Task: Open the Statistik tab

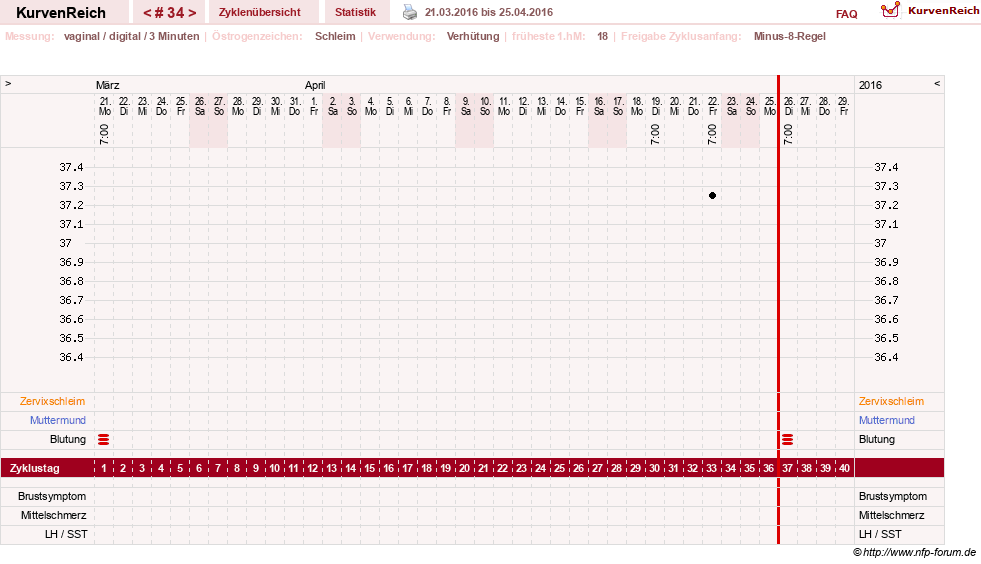Action: point(355,12)
